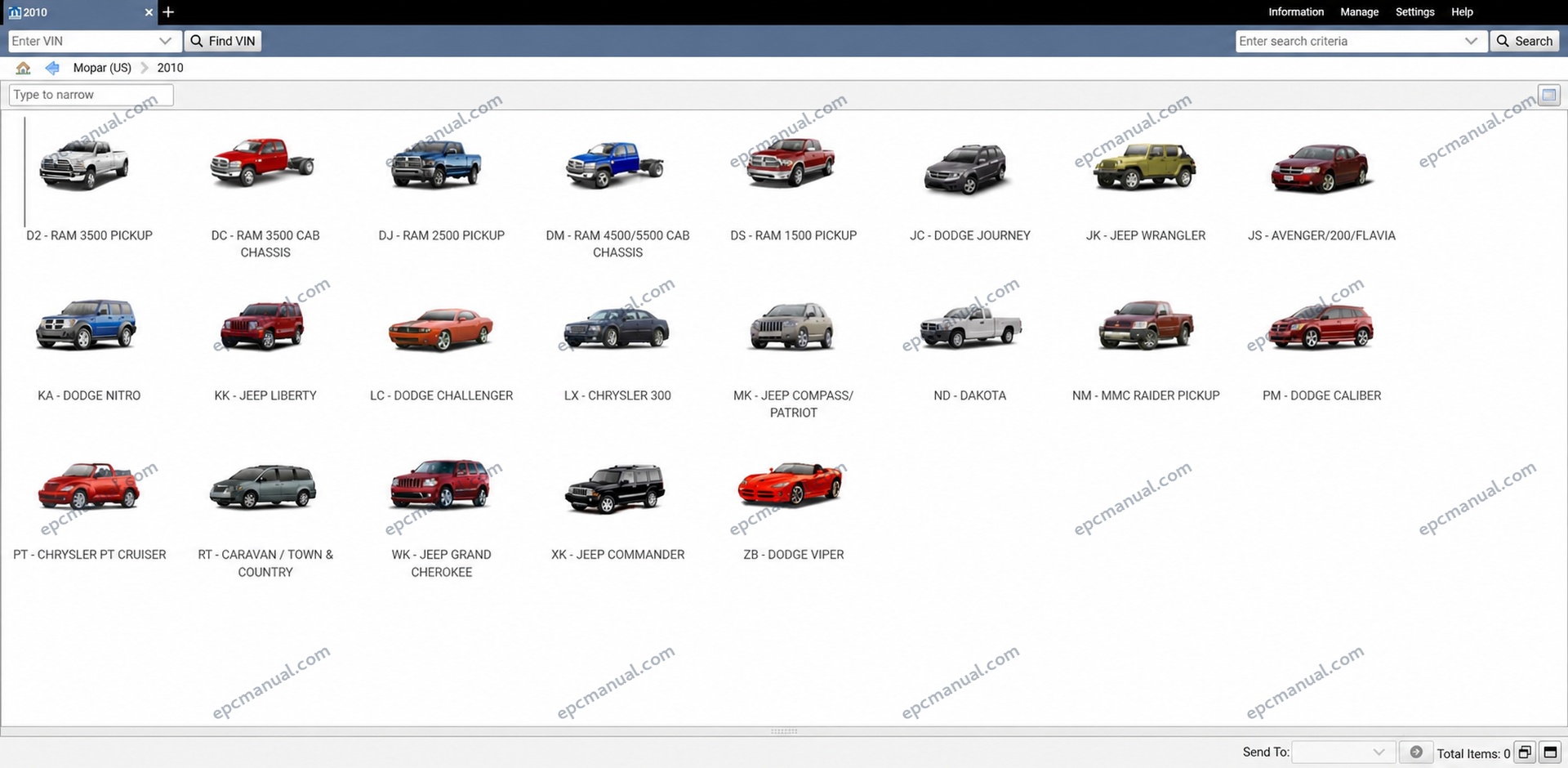Expand the search criteria dropdown arrow
Screen dimensions: 1568x768
[1471, 41]
